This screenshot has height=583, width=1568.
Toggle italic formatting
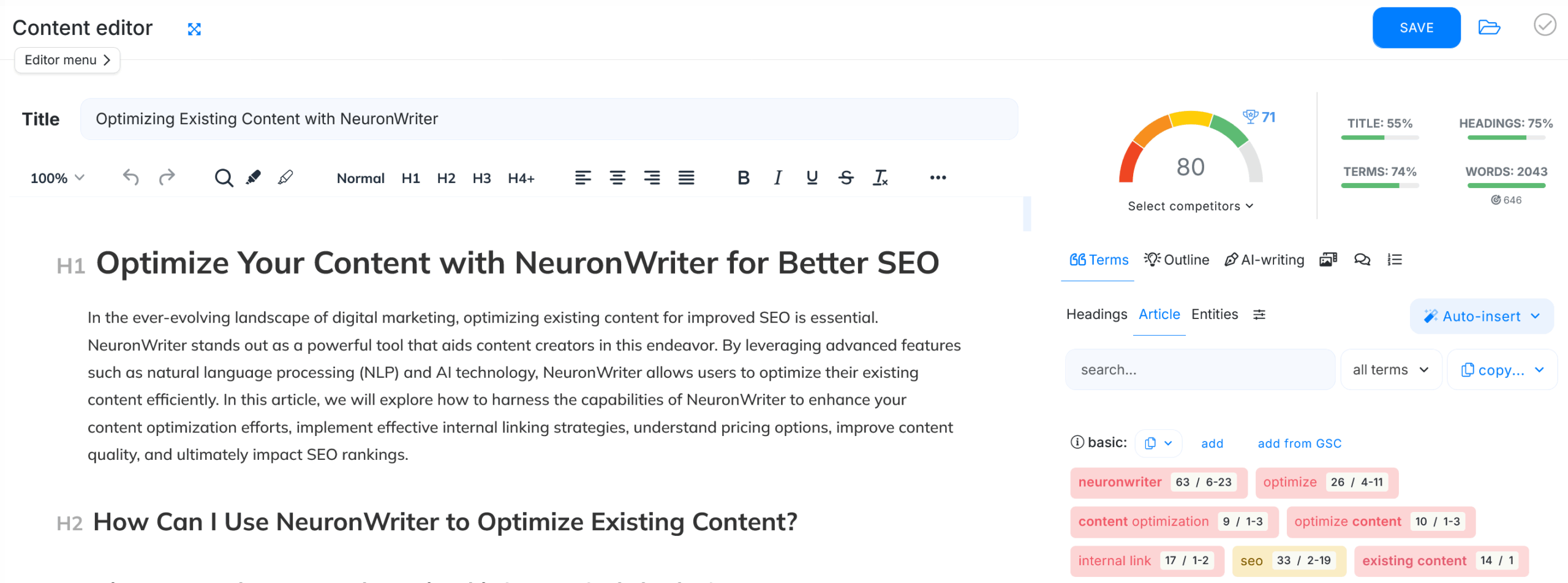pyautogui.click(x=777, y=178)
